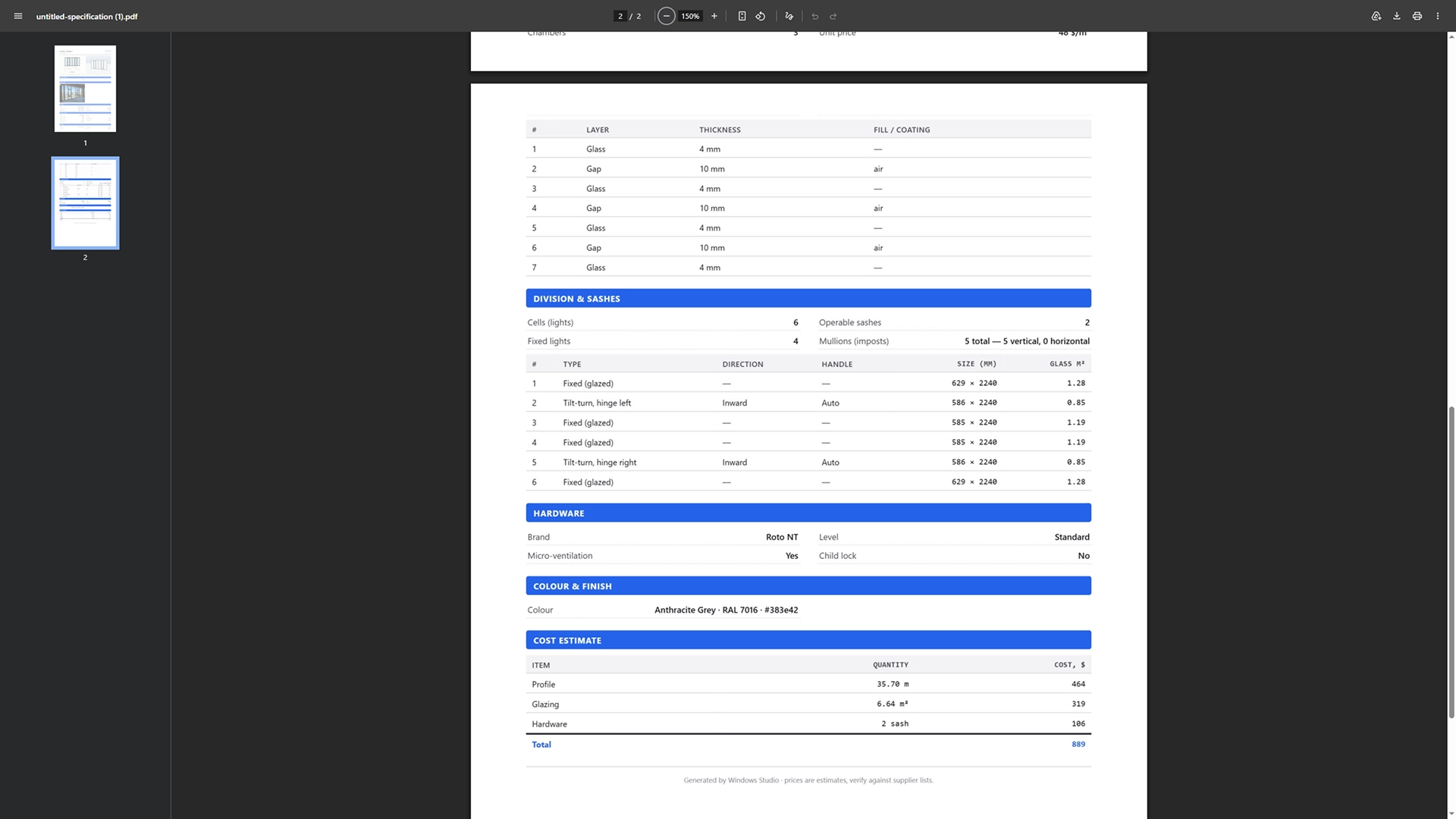This screenshot has width=1456, height=819.
Task: Click the HARDWARE section header
Action: 808,513
